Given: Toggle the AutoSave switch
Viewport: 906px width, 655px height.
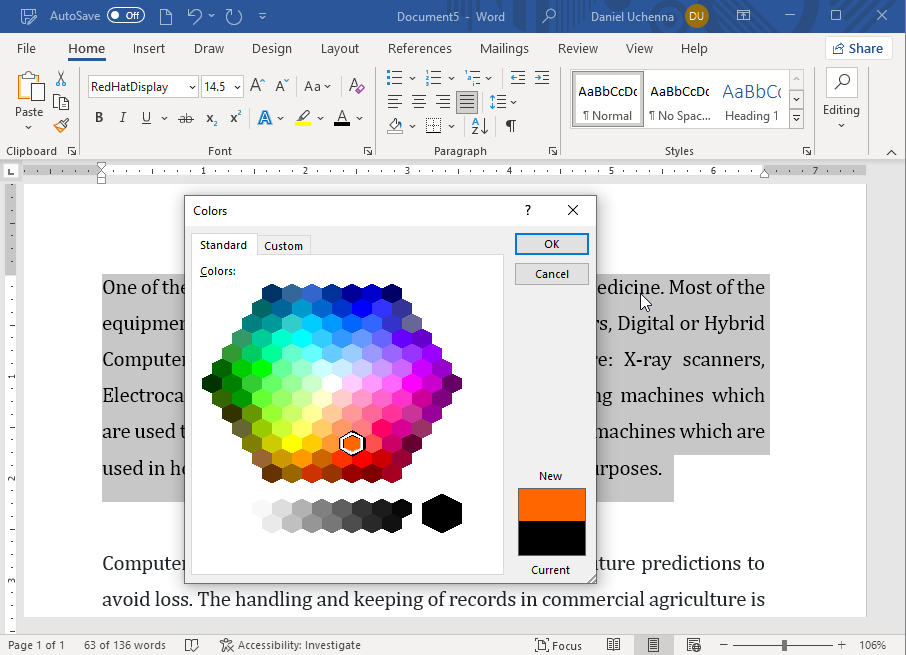Looking at the screenshot, I should 126,16.
